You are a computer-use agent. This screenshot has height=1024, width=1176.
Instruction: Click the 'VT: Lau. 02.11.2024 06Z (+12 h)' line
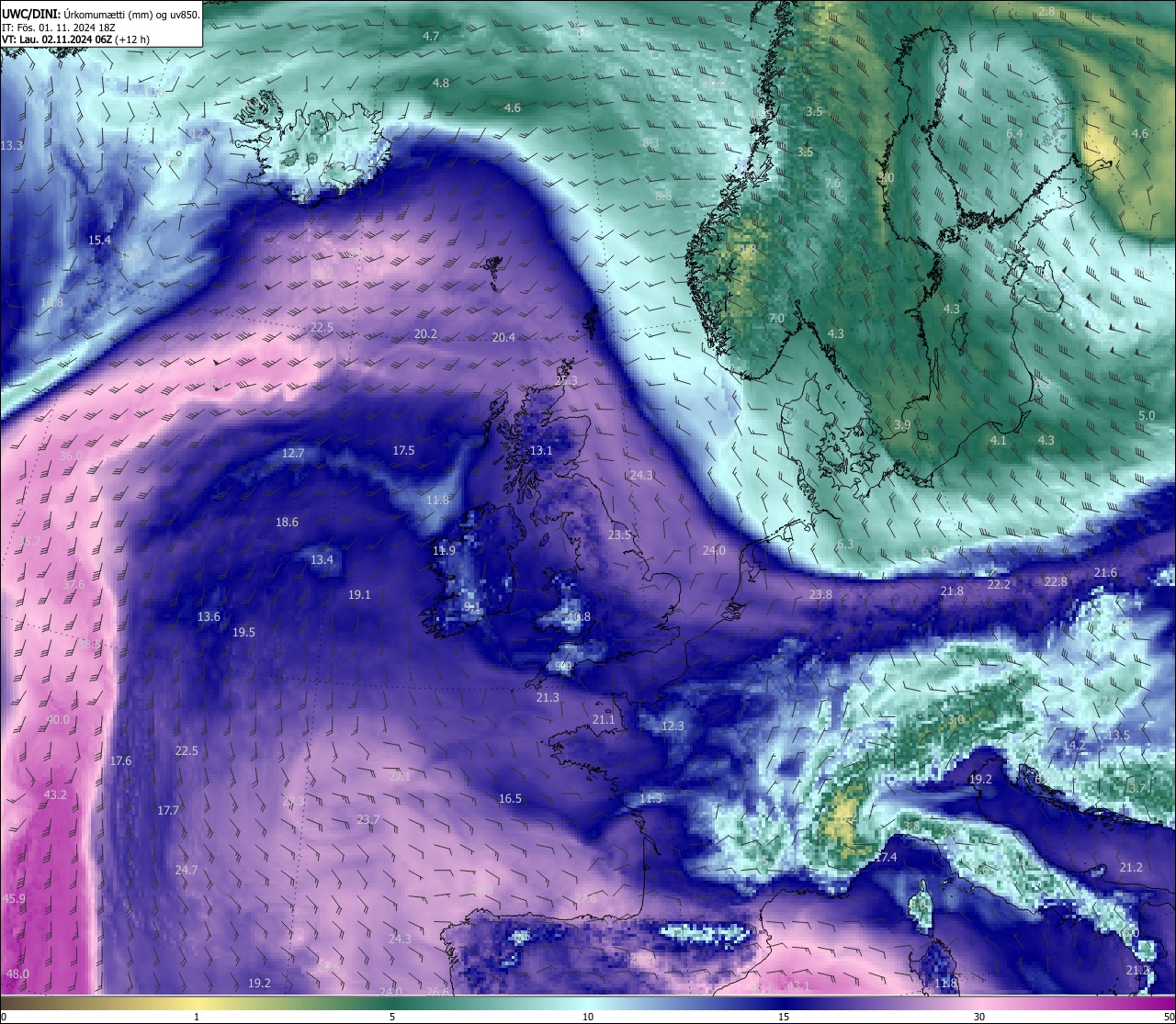coord(75,39)
